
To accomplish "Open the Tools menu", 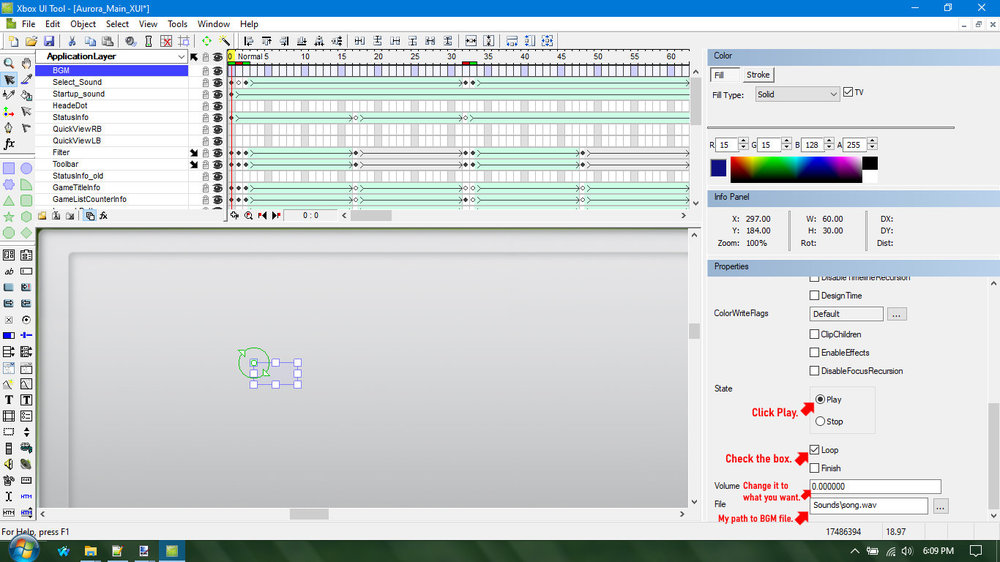I will tap(177, 24).
